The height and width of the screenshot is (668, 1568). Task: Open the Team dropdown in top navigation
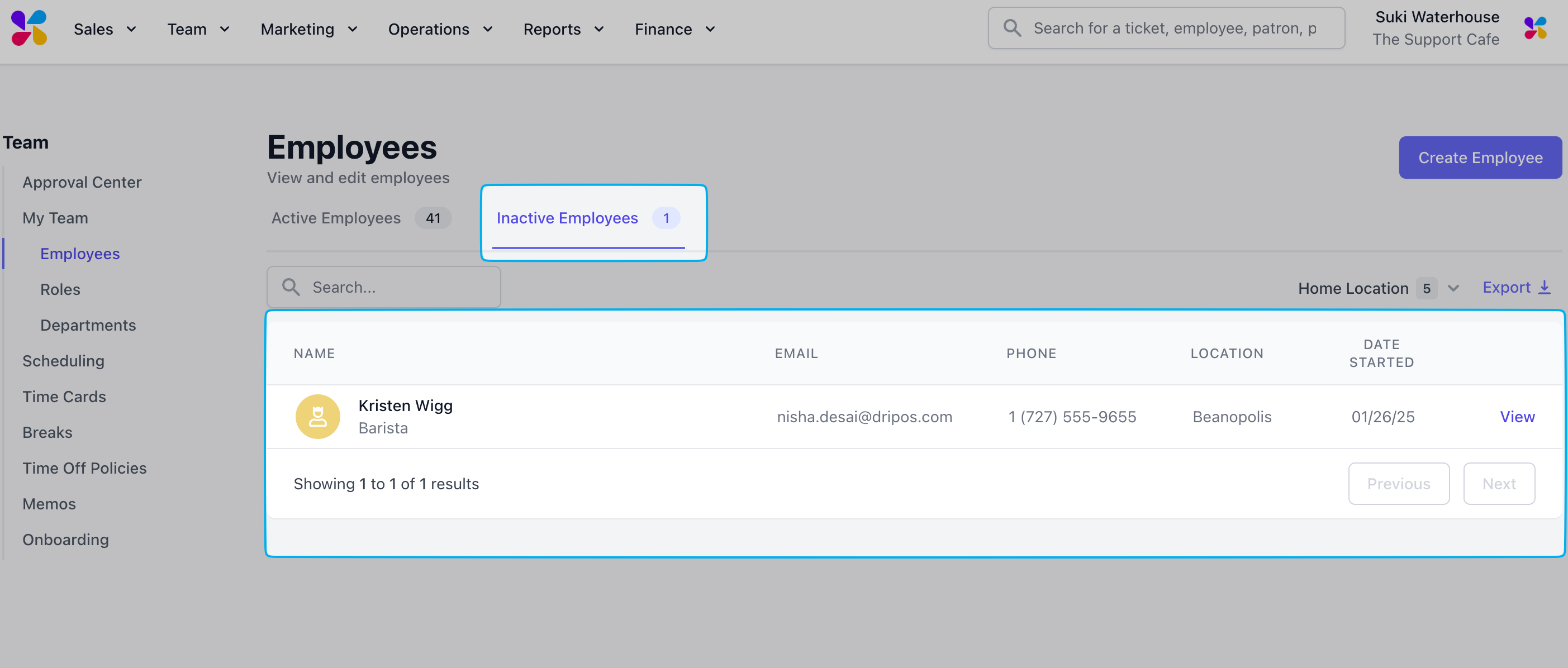tap(198, 28)
